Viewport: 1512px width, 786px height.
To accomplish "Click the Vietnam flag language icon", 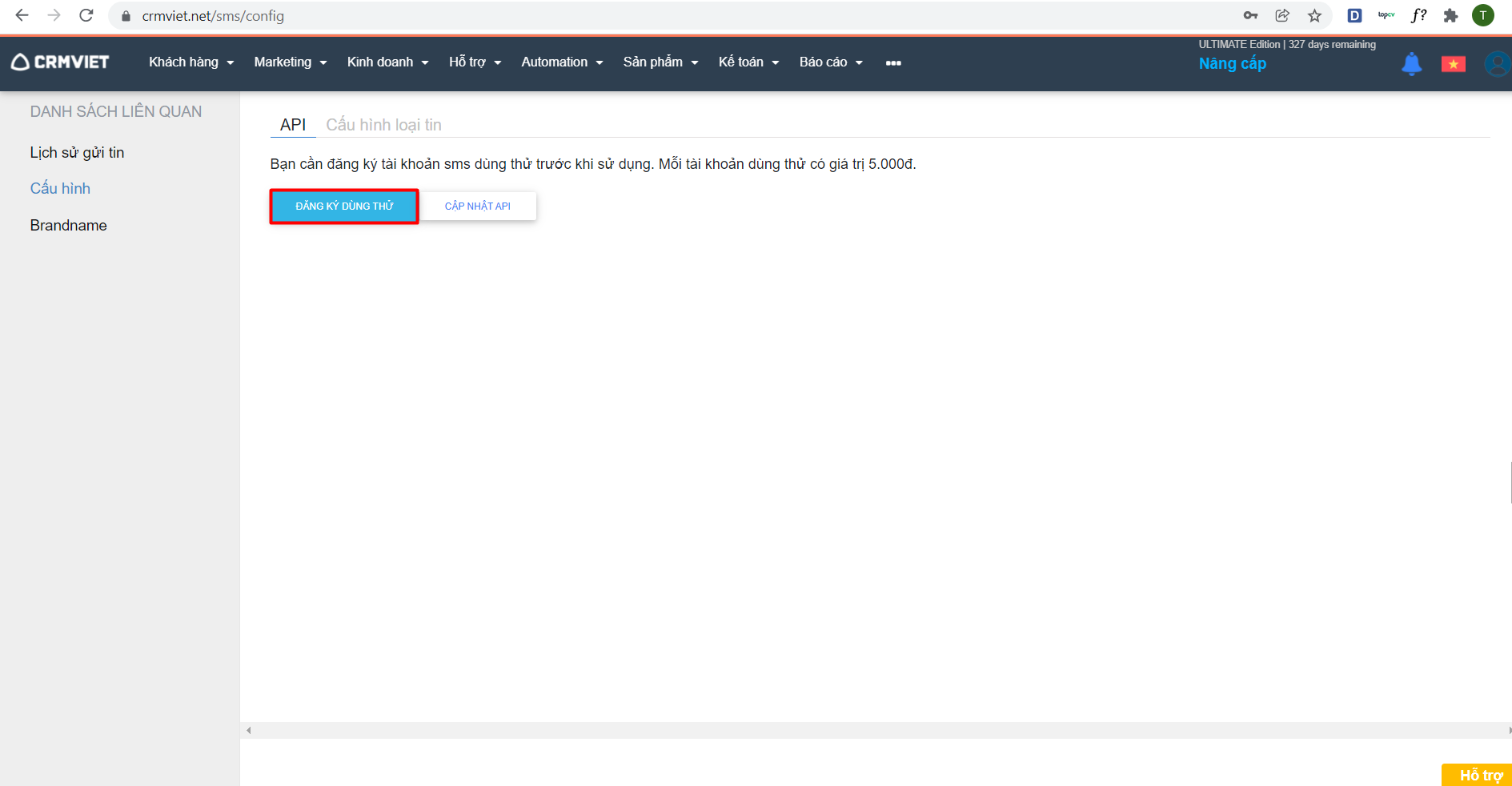I will (x=1453, y=64).
